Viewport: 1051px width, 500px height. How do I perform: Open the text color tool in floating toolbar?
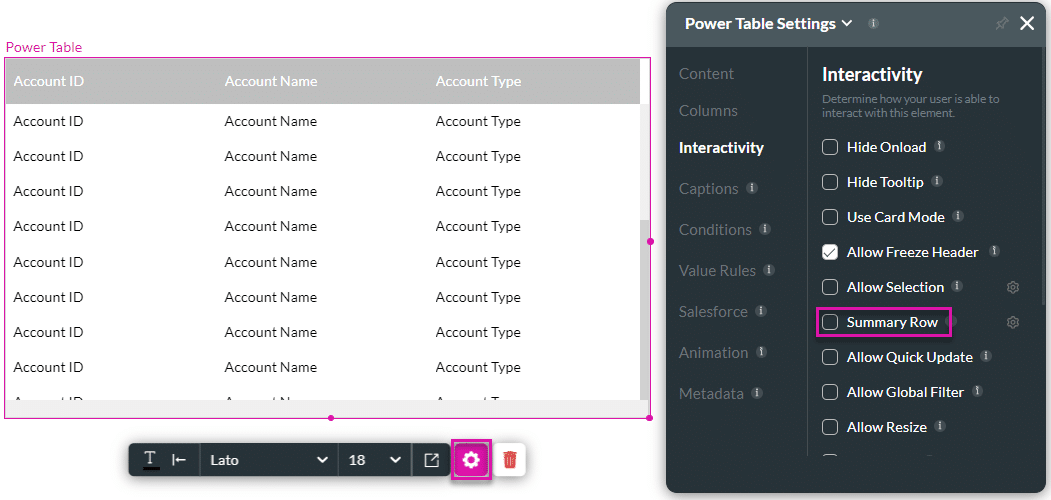[151, 459]
